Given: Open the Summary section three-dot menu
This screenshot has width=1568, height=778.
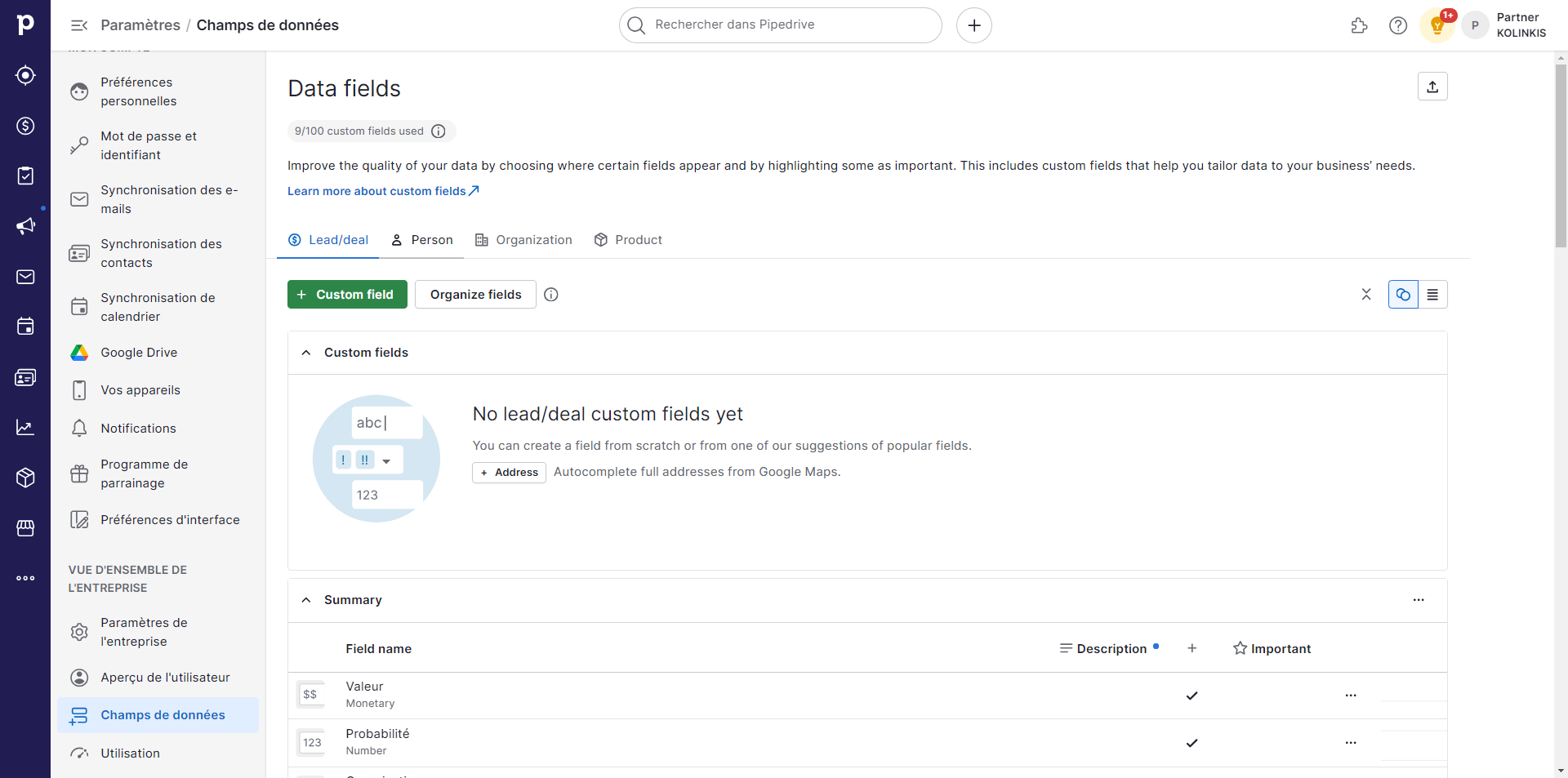Looking at the screenshot, I should pos(1419,600).
